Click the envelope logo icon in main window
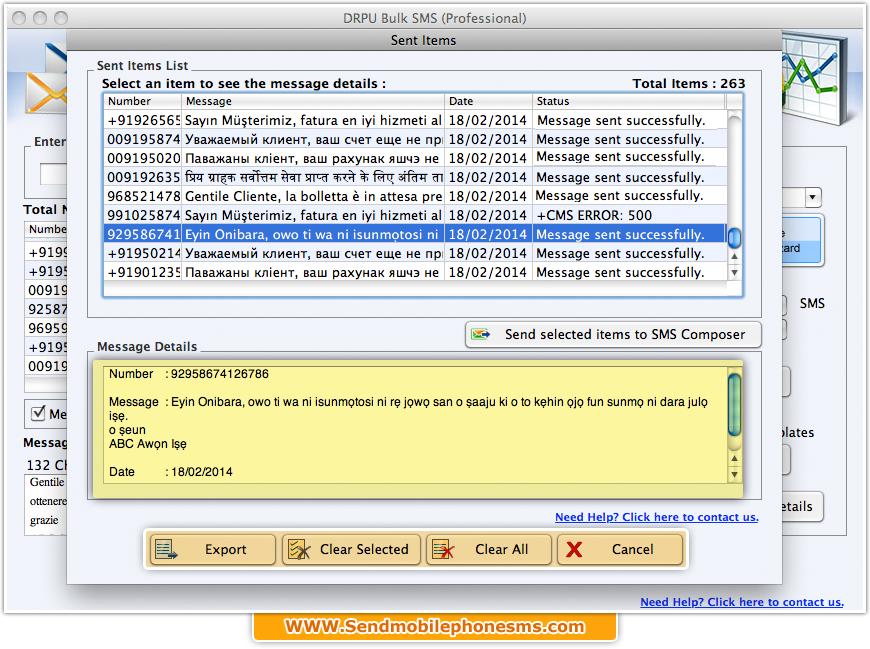 click(x=47, y=79)
